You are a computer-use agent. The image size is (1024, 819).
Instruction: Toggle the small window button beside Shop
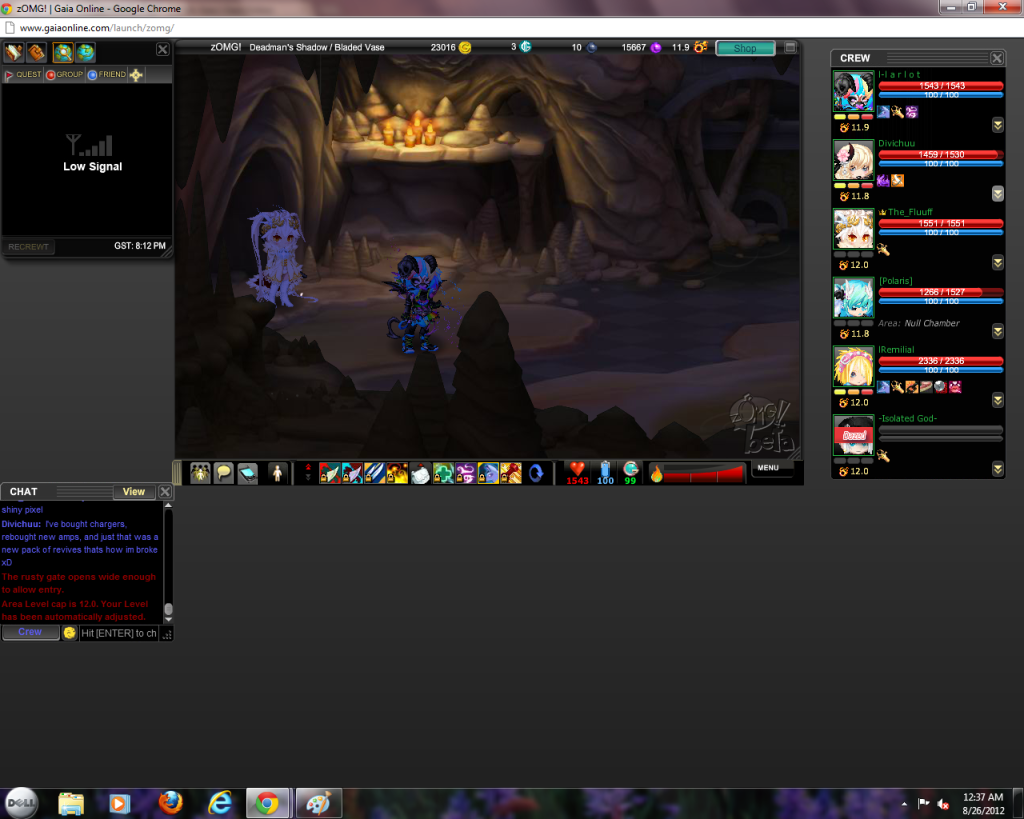click(x=790, y=48)
